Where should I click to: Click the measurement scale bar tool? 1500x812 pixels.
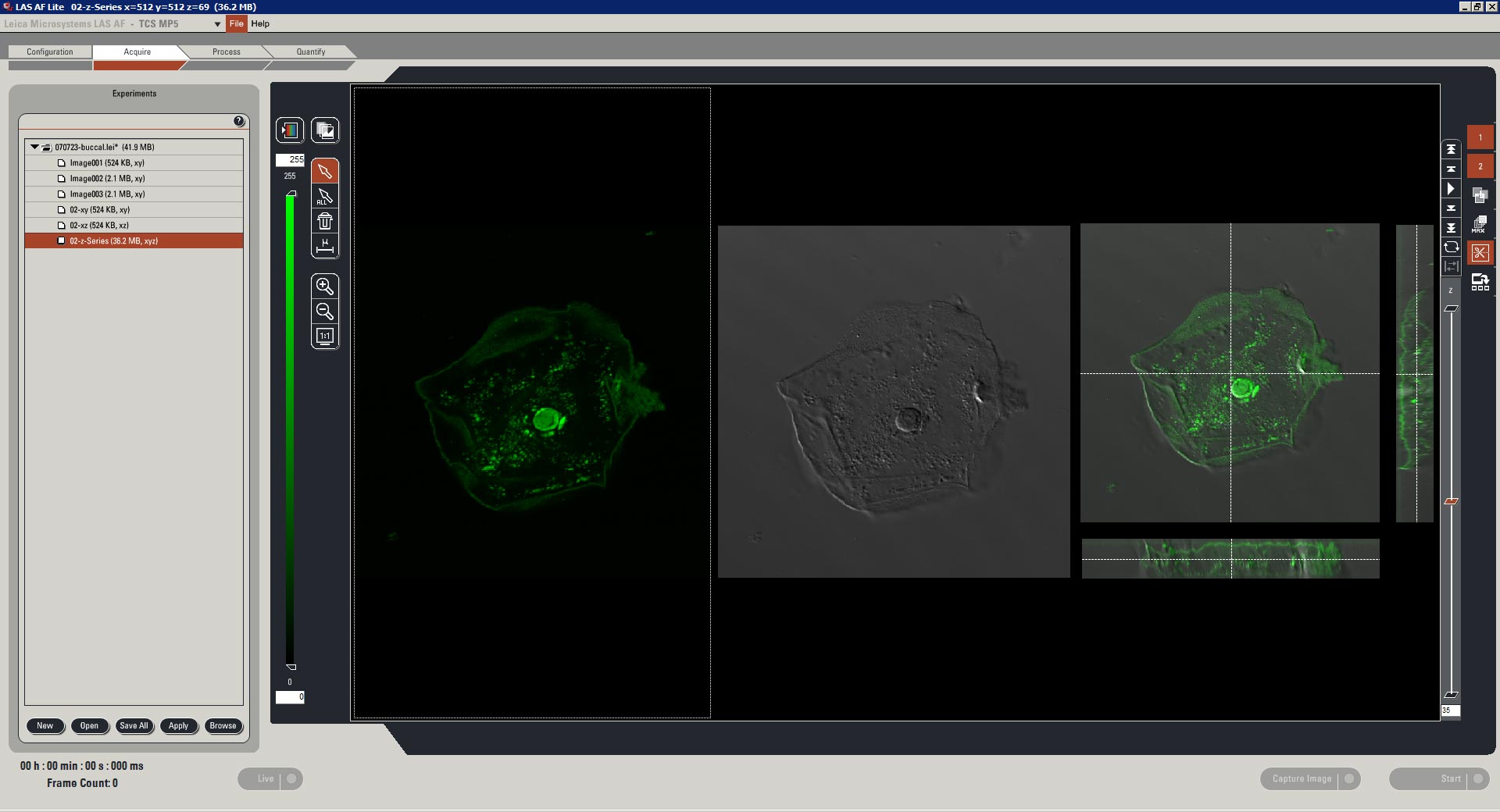[x=324, y=247]
